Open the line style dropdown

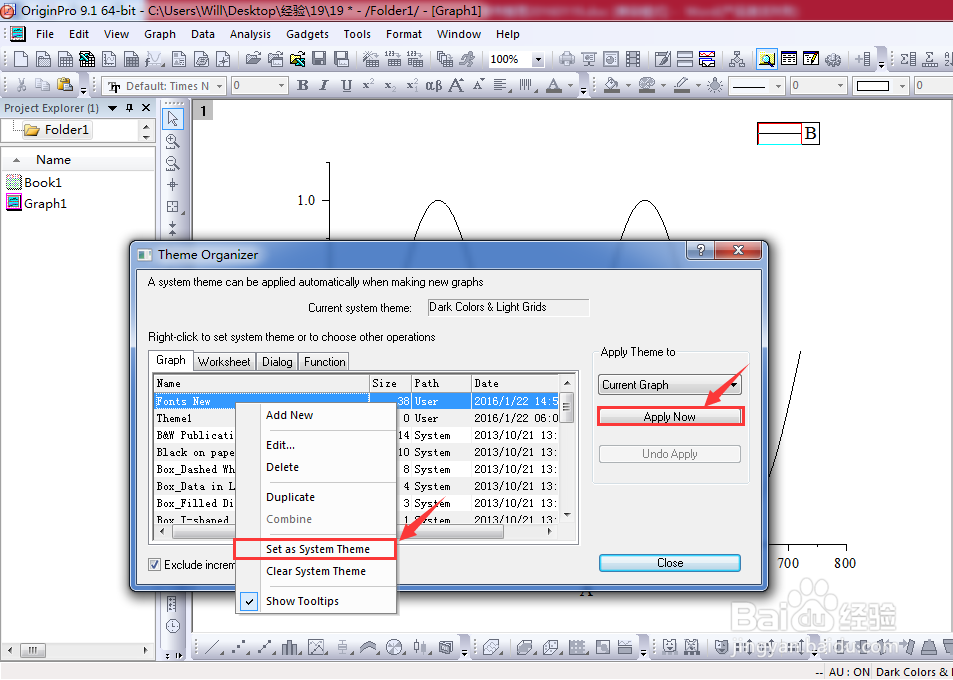pos(778,86)
